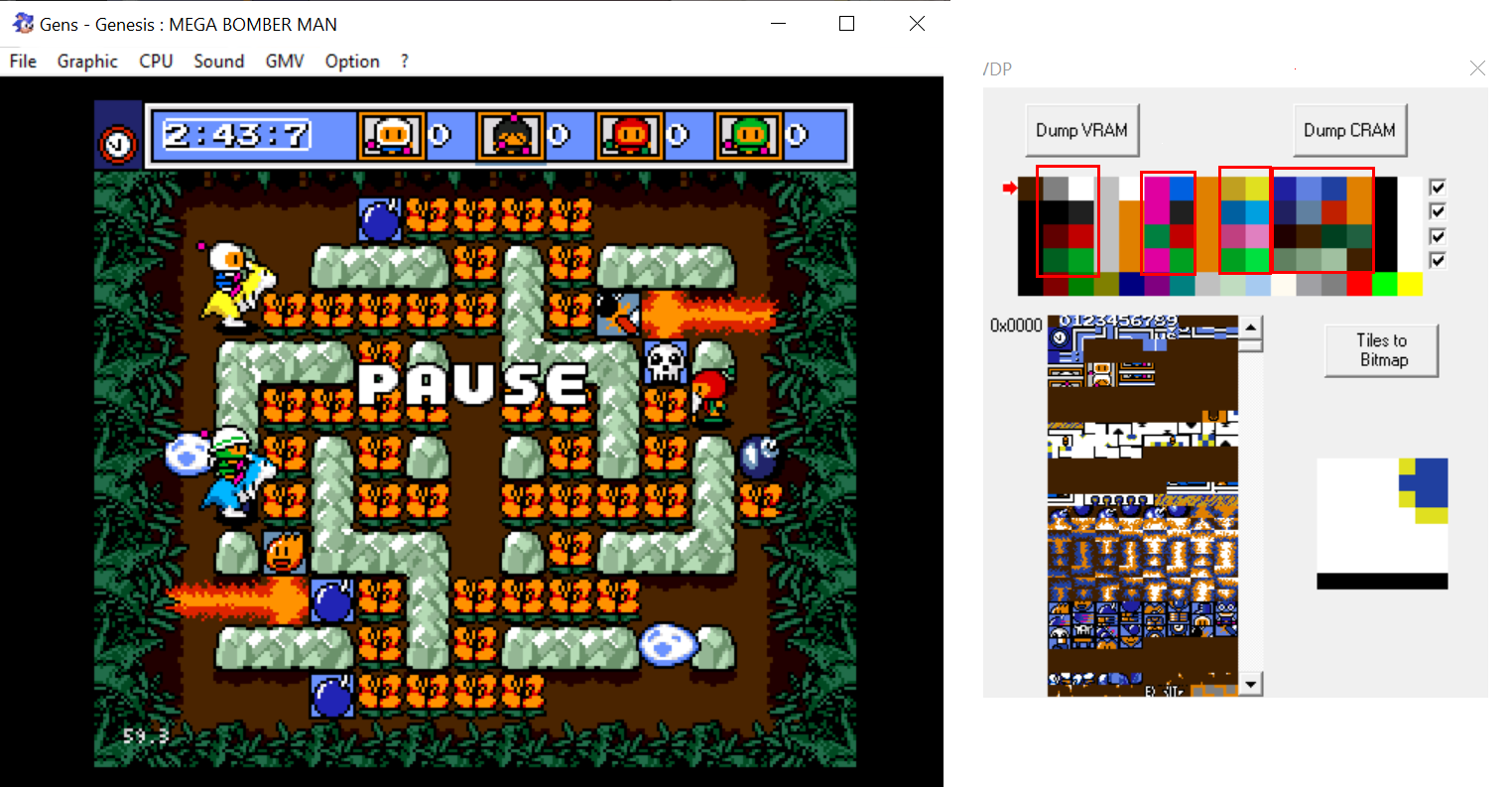Click the spotted egg in the lower-right arena

tap(667, 645)
